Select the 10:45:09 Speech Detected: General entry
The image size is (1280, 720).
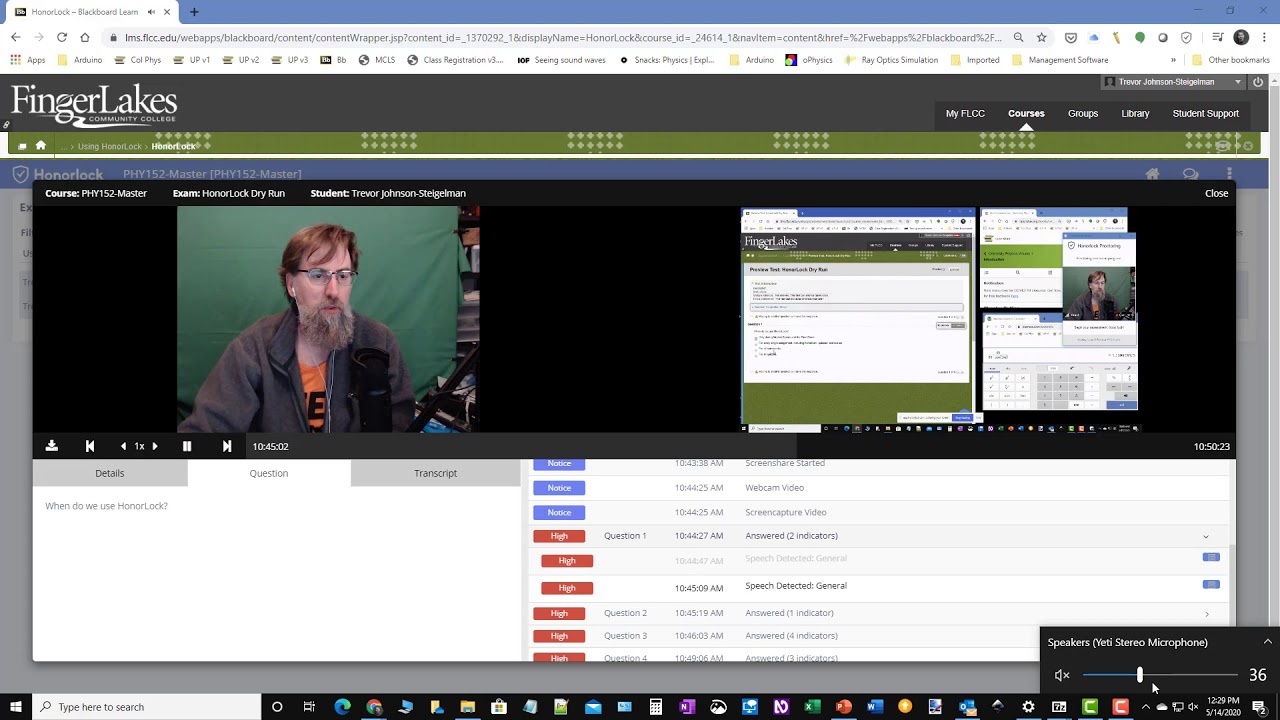tap(796, 586)
